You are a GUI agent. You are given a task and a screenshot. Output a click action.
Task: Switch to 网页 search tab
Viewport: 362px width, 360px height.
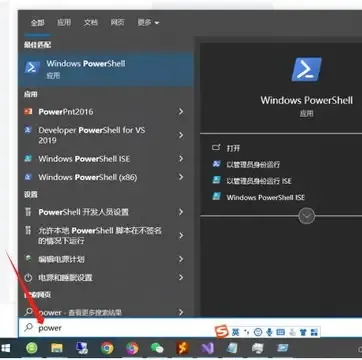pos(117,23)
